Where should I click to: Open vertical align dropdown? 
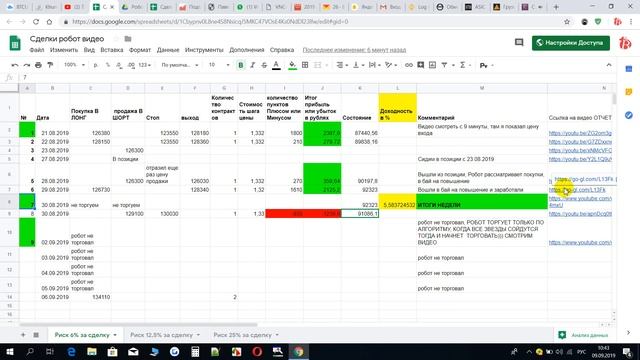pyautogui.click(x=358, y=65)
